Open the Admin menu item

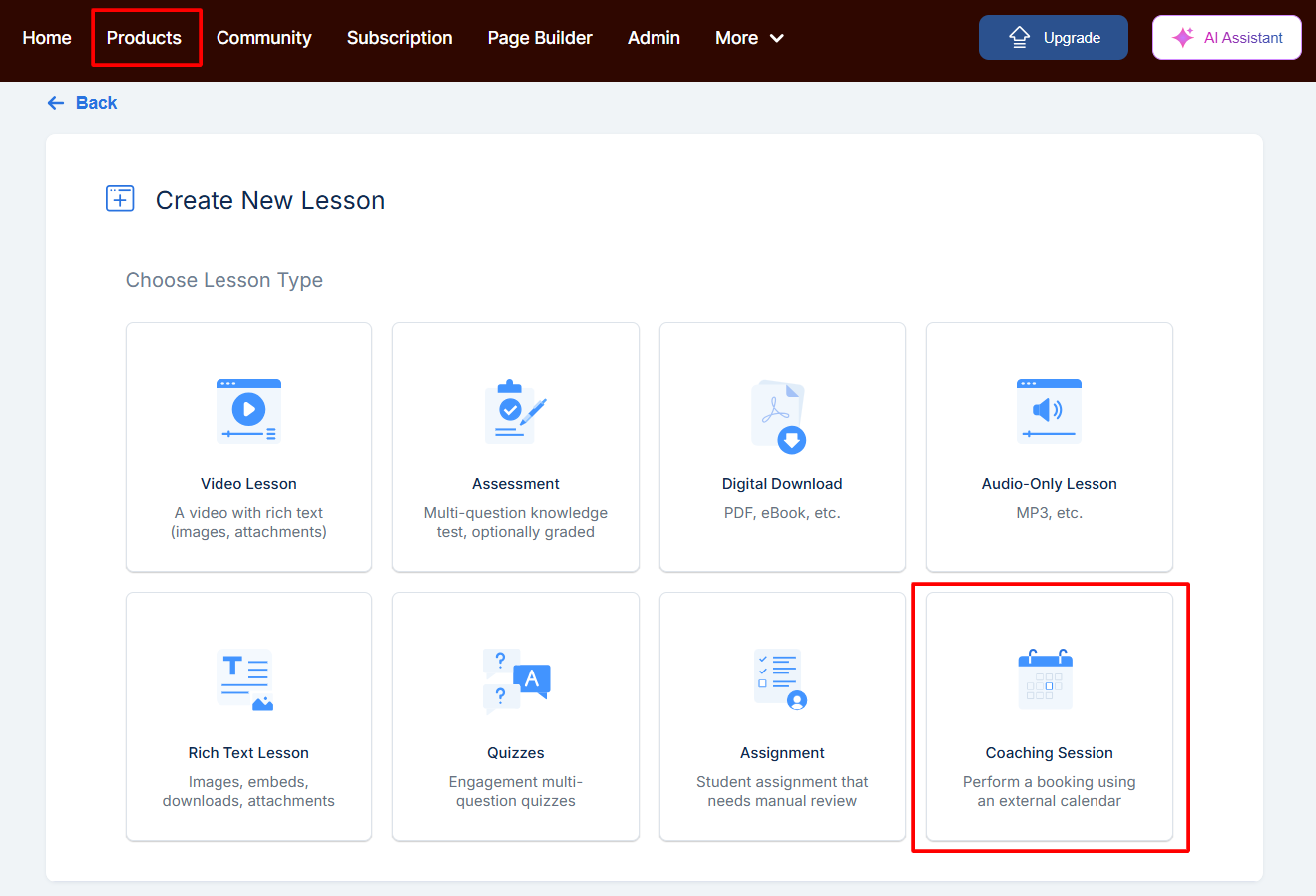[x=654, y=38]
